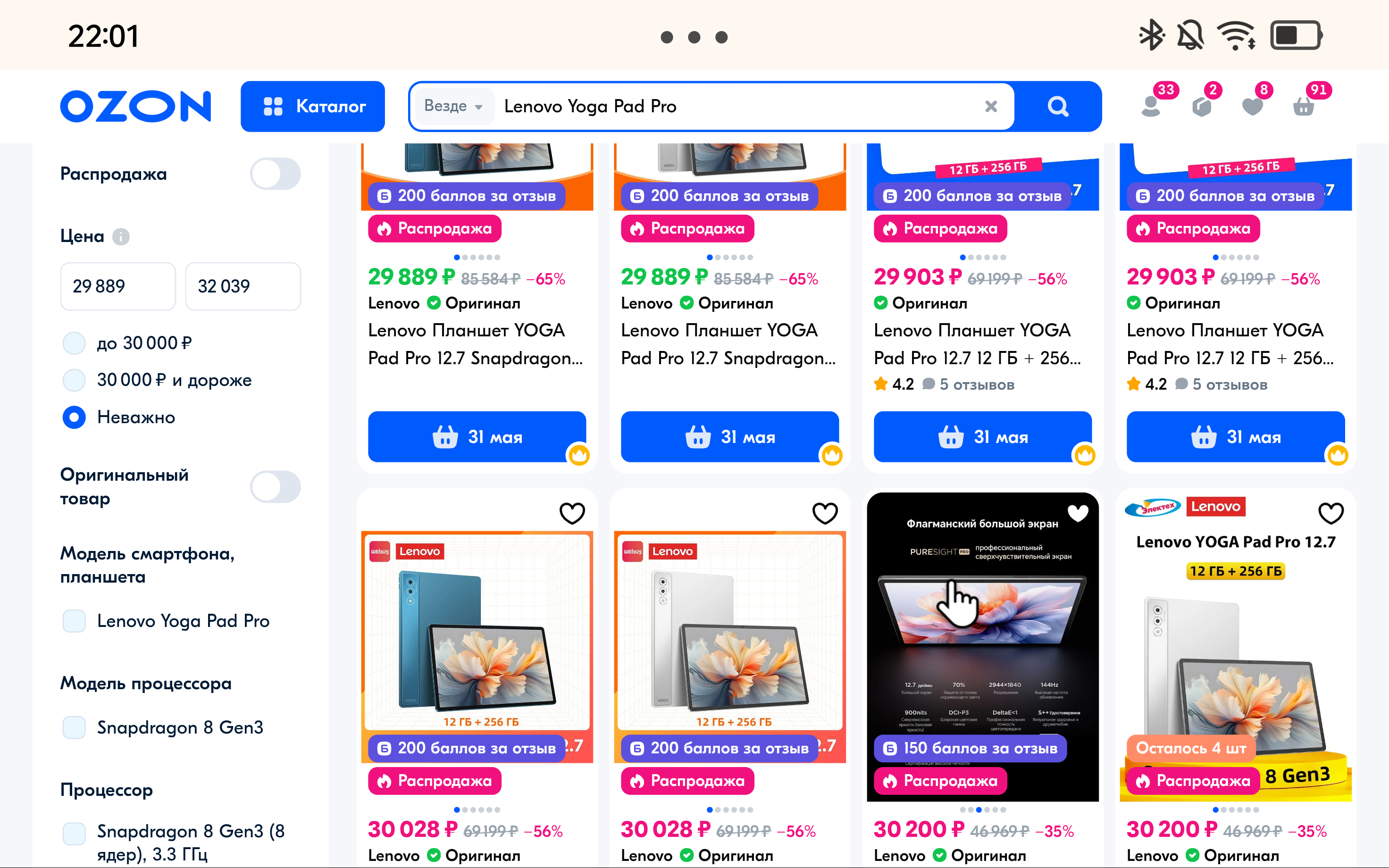Open the user profile icon
The image size is (1389, 868).
pos(1151,106)
